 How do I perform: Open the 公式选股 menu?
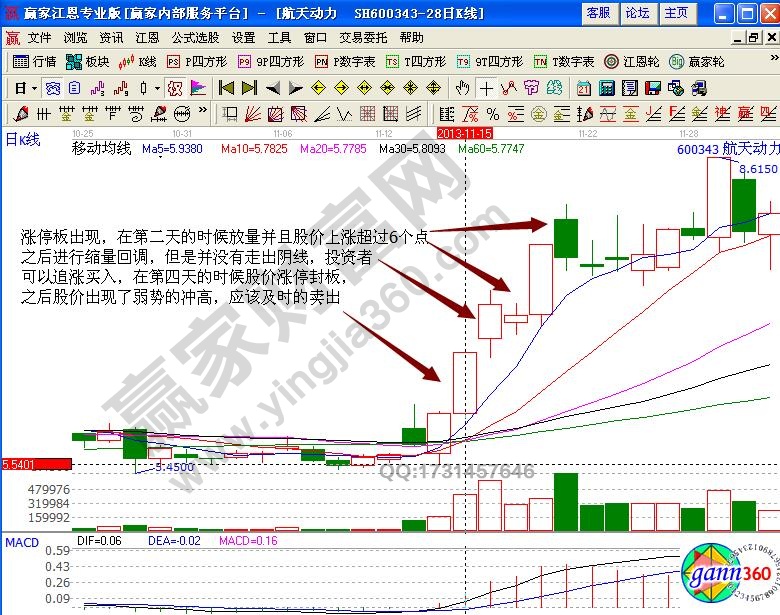[195, 37]
